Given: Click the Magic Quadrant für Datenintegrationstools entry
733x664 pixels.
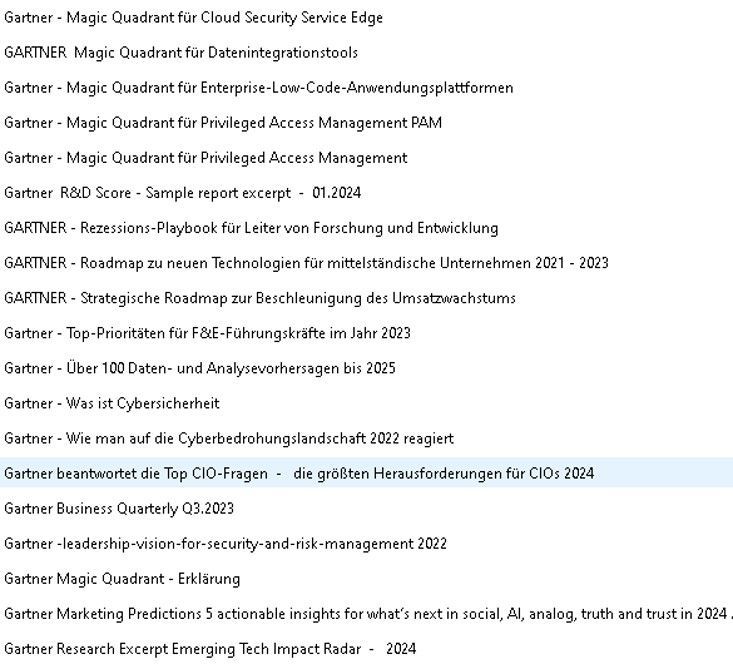Looking at the screenshot, I should [x=181, y=53].
